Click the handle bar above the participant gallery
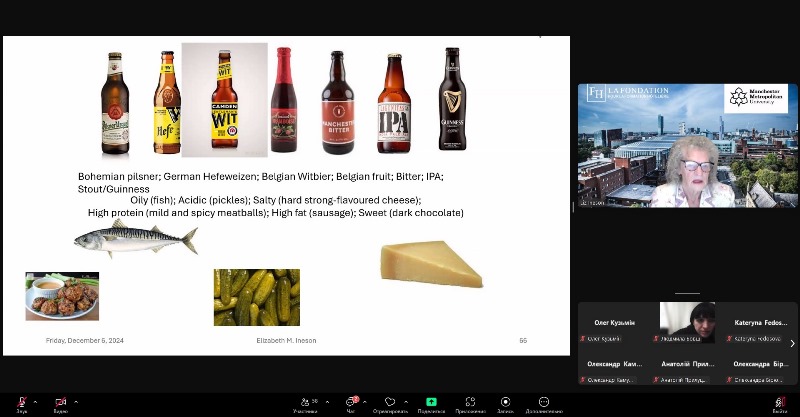 tap(687, 293)
